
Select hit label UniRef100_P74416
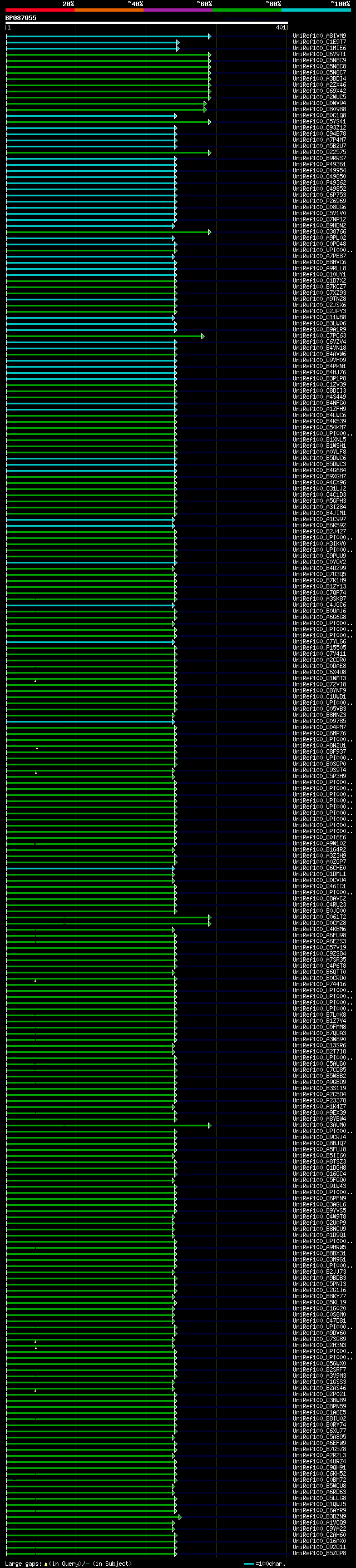tap(319, 985)
